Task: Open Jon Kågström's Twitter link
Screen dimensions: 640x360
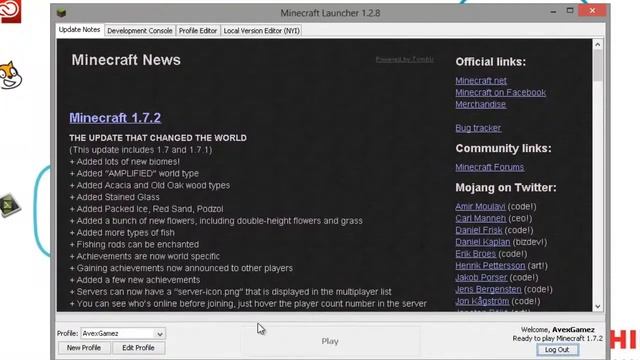Action: [x=482, y=301]
